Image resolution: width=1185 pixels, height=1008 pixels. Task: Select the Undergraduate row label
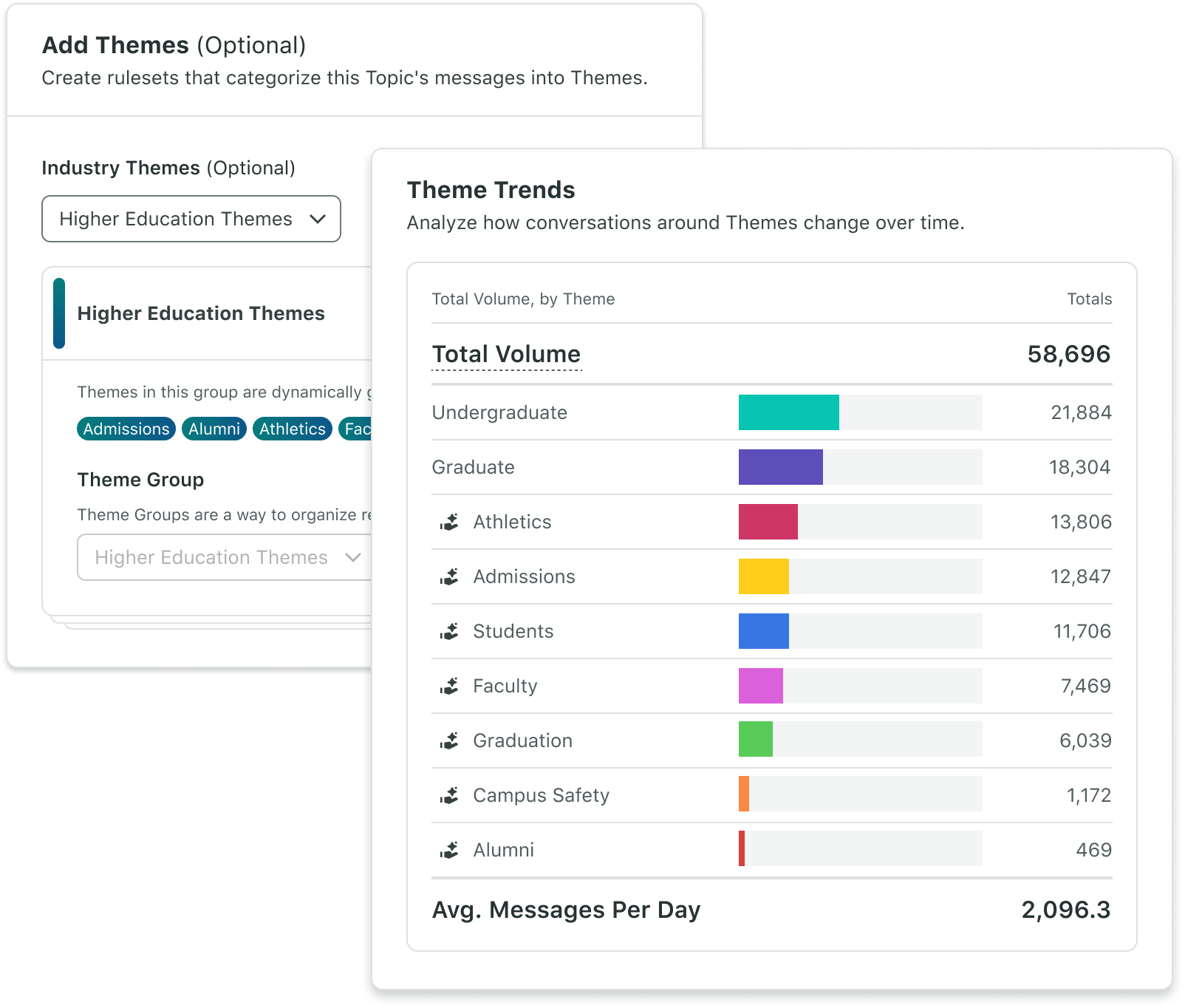coord(499,412)
